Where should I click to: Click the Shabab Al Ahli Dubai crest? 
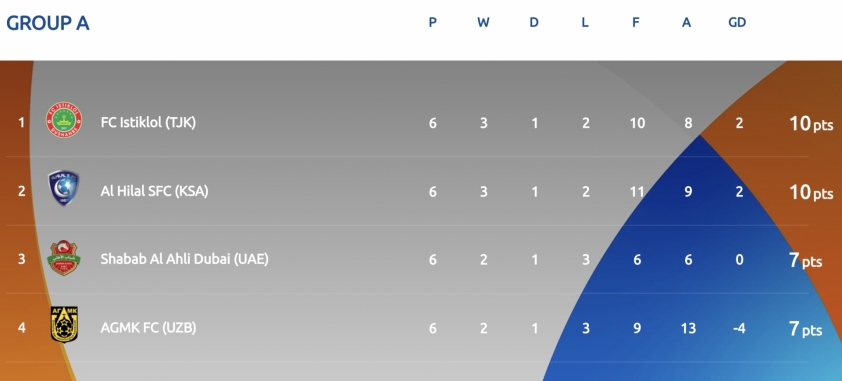click(x=64, y=258)
